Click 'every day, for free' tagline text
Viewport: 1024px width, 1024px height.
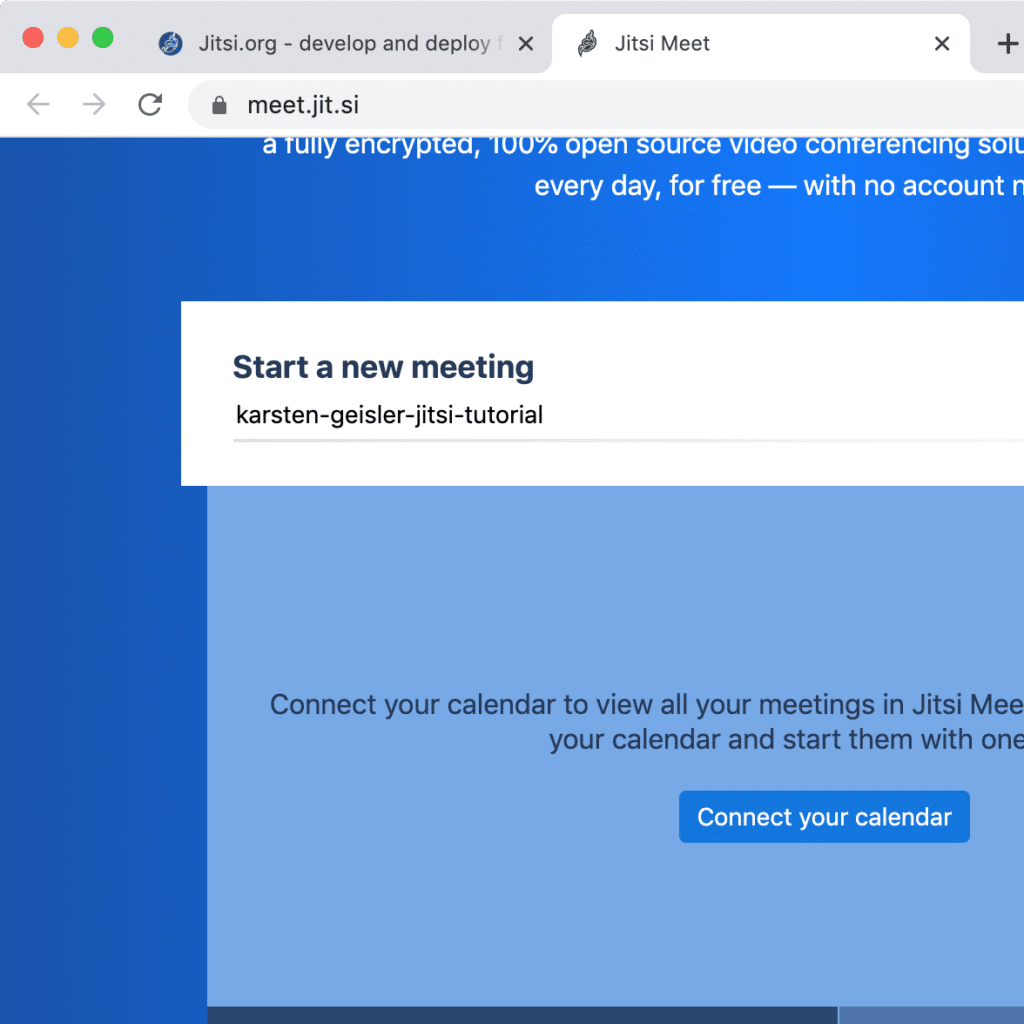648,186
